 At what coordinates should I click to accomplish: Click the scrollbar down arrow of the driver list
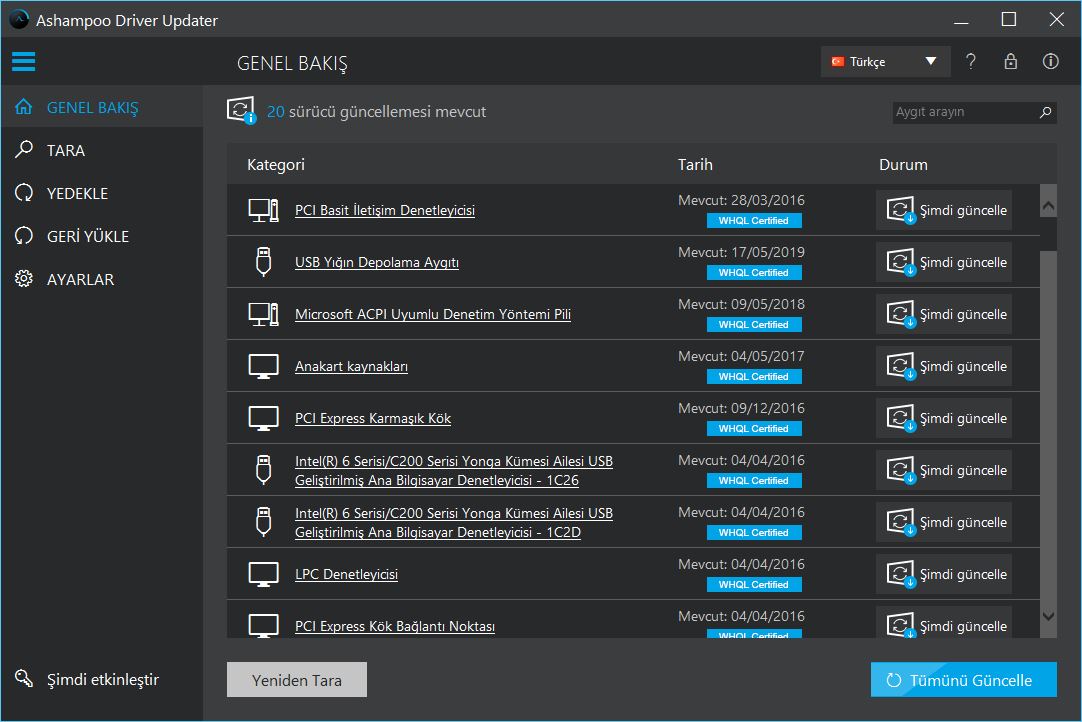coord(1048,616)
